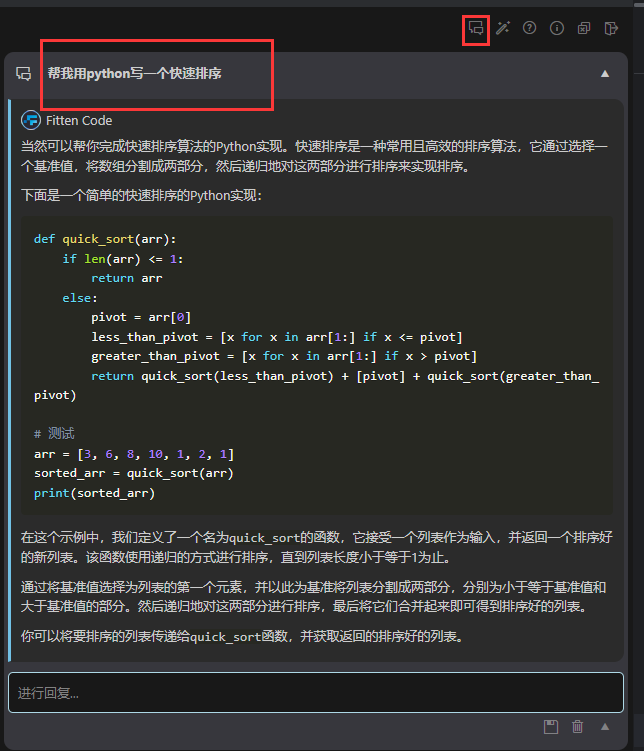The height and width of the screenshot is (751, 644).
Task: Click the bottom-right triangle arrow
Action: (604, 727)
